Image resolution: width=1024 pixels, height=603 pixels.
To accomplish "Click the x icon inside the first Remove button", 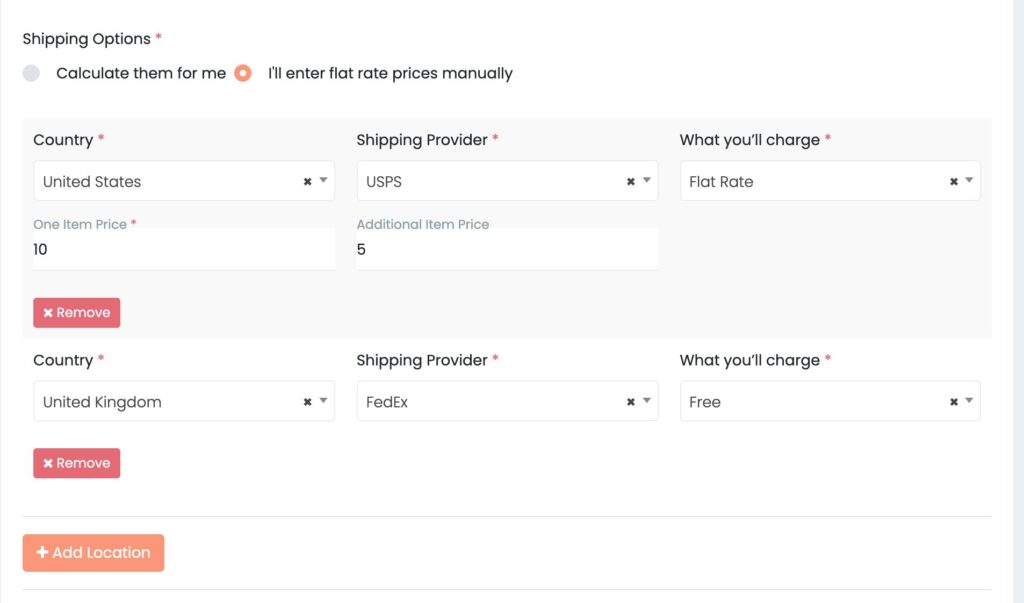I will click(x=48, y=312).
